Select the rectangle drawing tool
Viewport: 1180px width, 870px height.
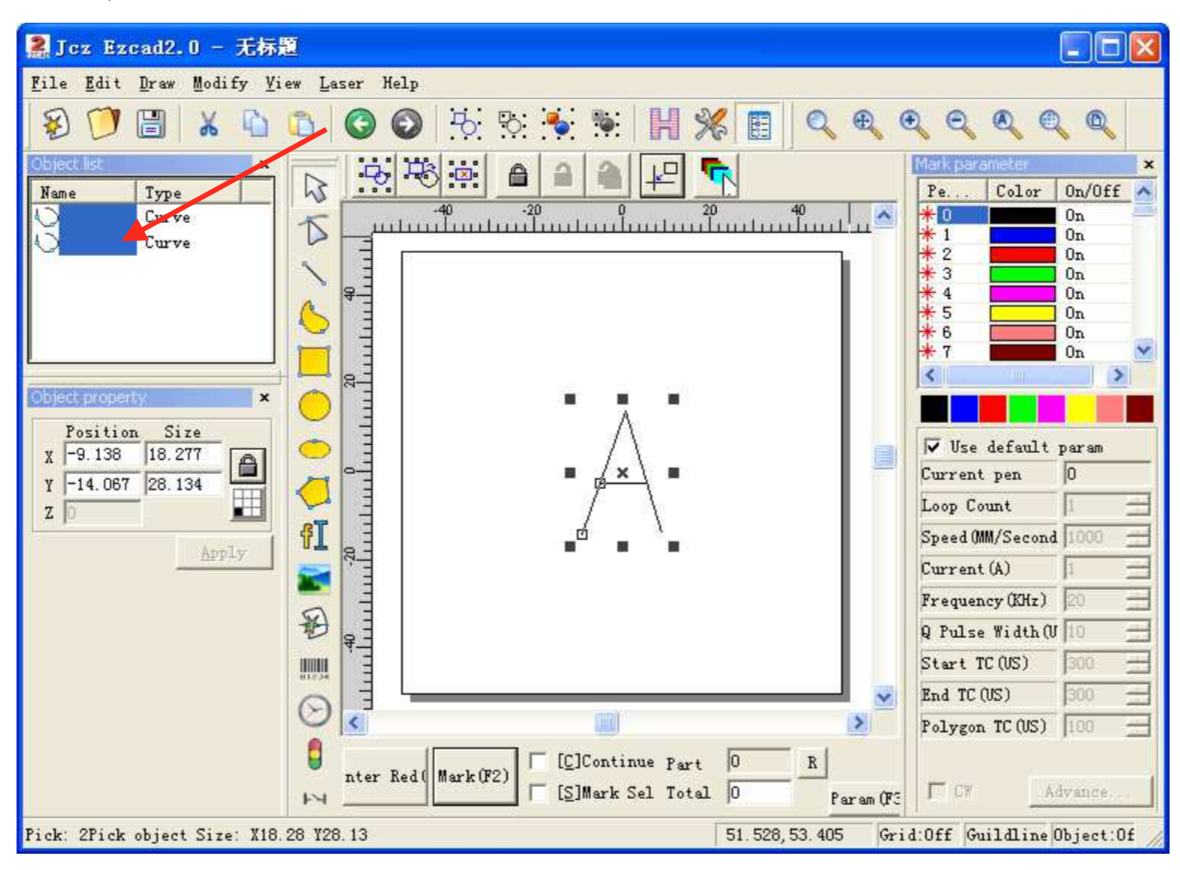pos(315,362)
